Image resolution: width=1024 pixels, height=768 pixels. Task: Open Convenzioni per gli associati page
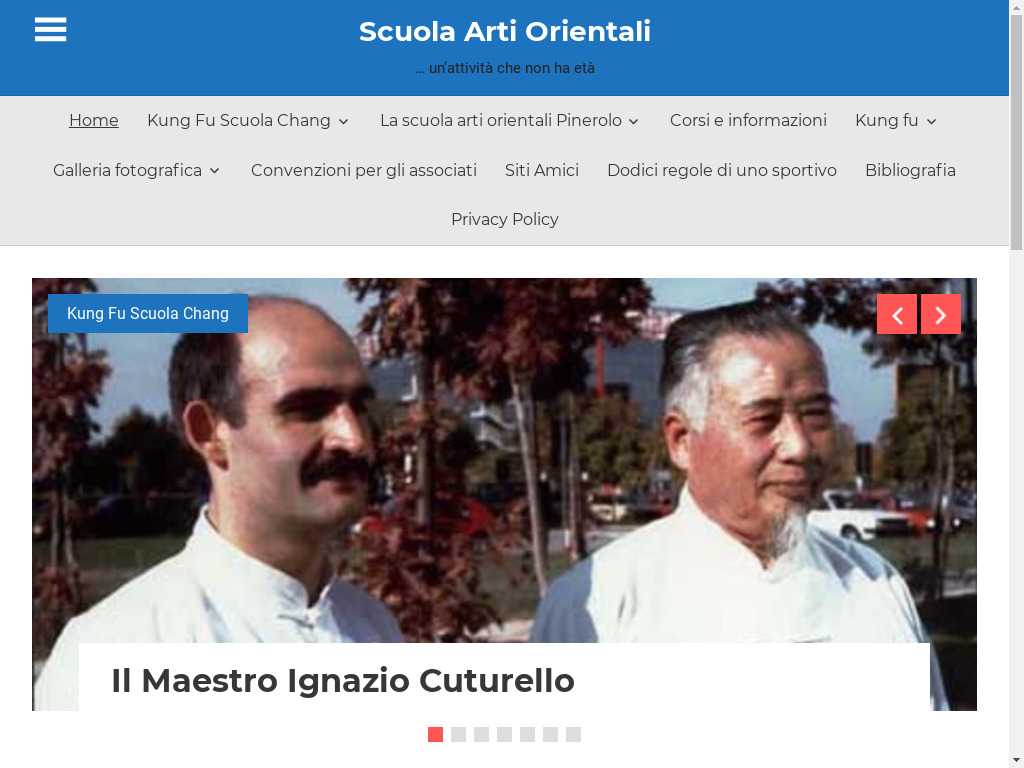coord(364,170)
